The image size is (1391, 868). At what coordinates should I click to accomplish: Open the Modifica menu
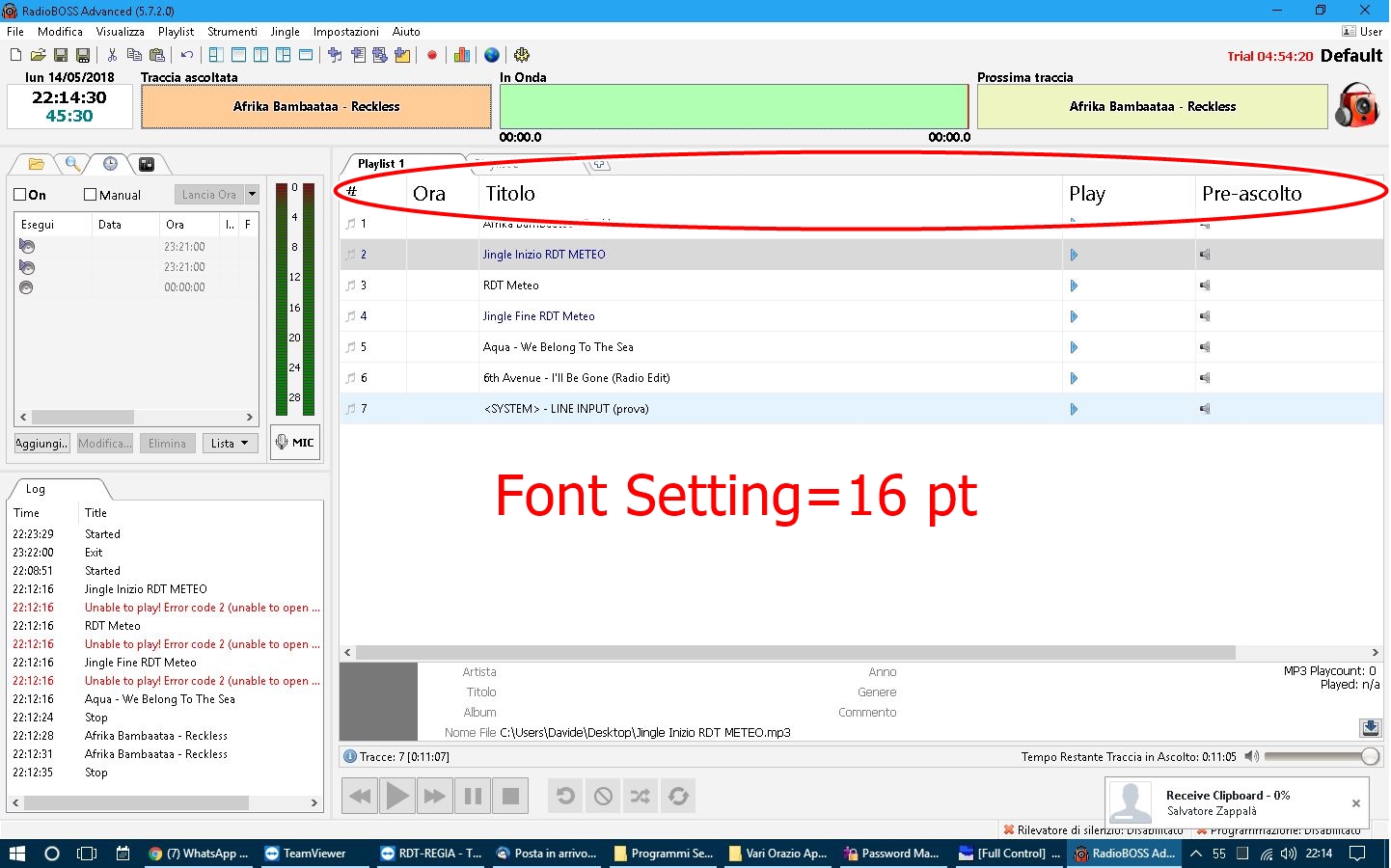coord(61,32)
